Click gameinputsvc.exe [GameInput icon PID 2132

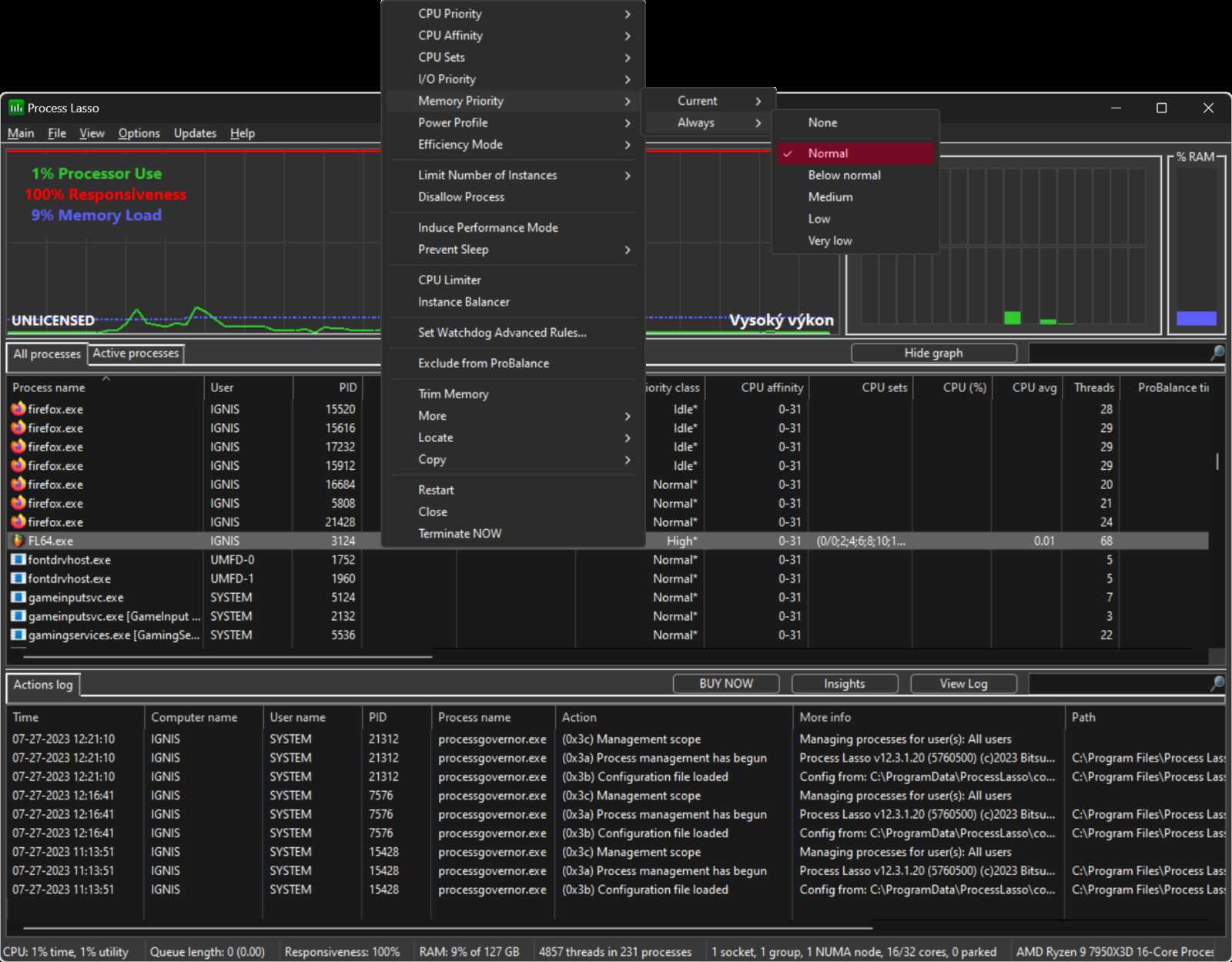[x=18, y=616]
